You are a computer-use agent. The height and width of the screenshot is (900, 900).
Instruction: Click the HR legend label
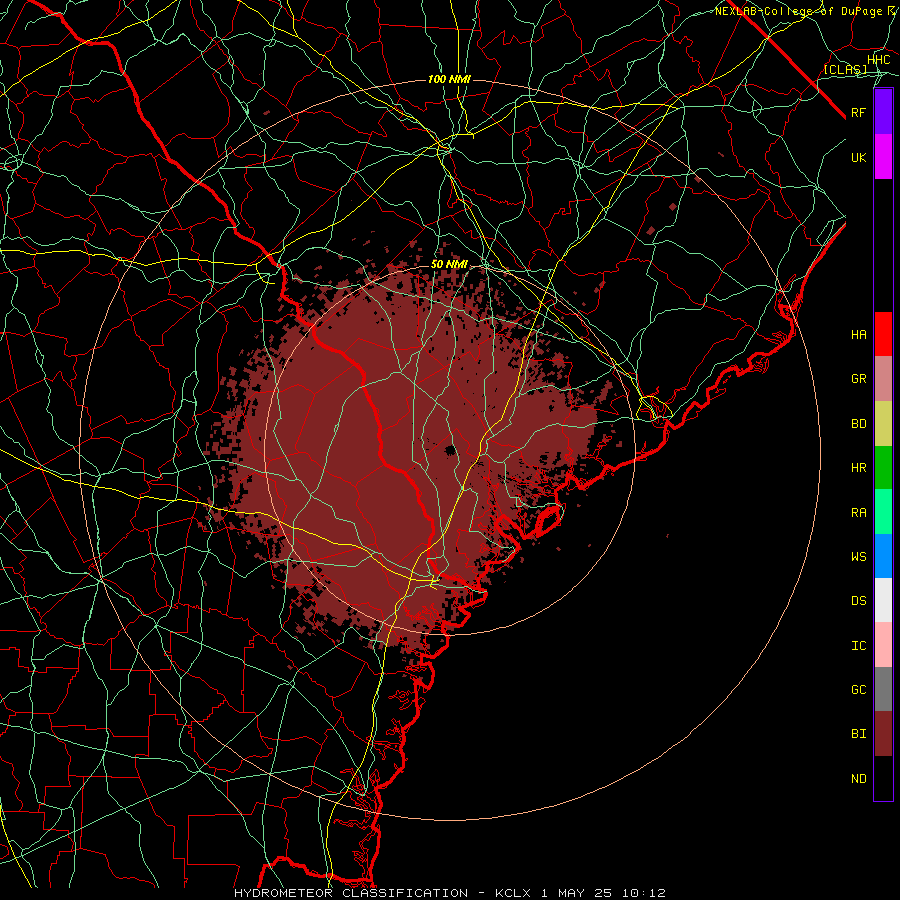coord(859,468)
